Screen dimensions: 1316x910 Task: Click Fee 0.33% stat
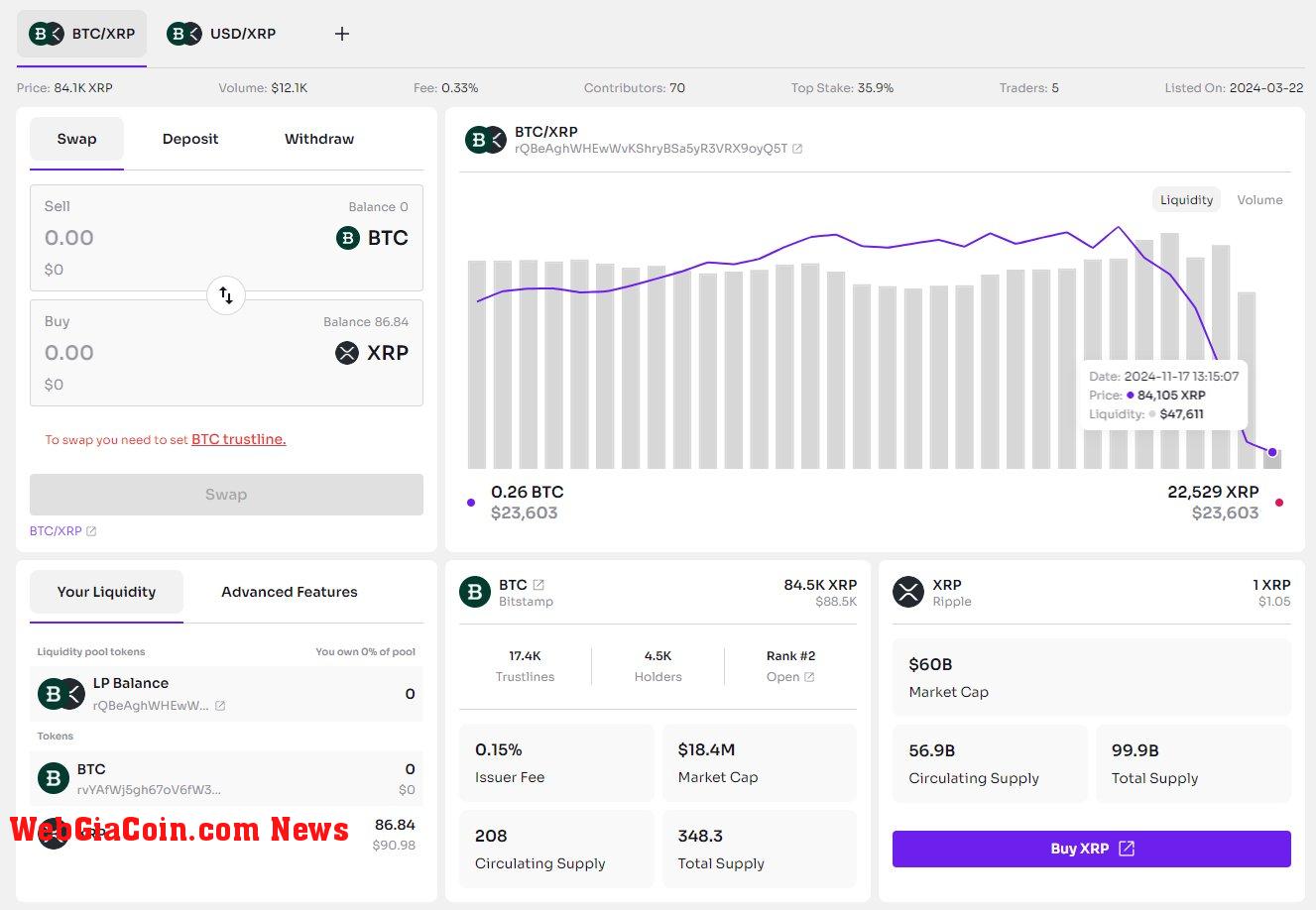[x=445, y=88]
